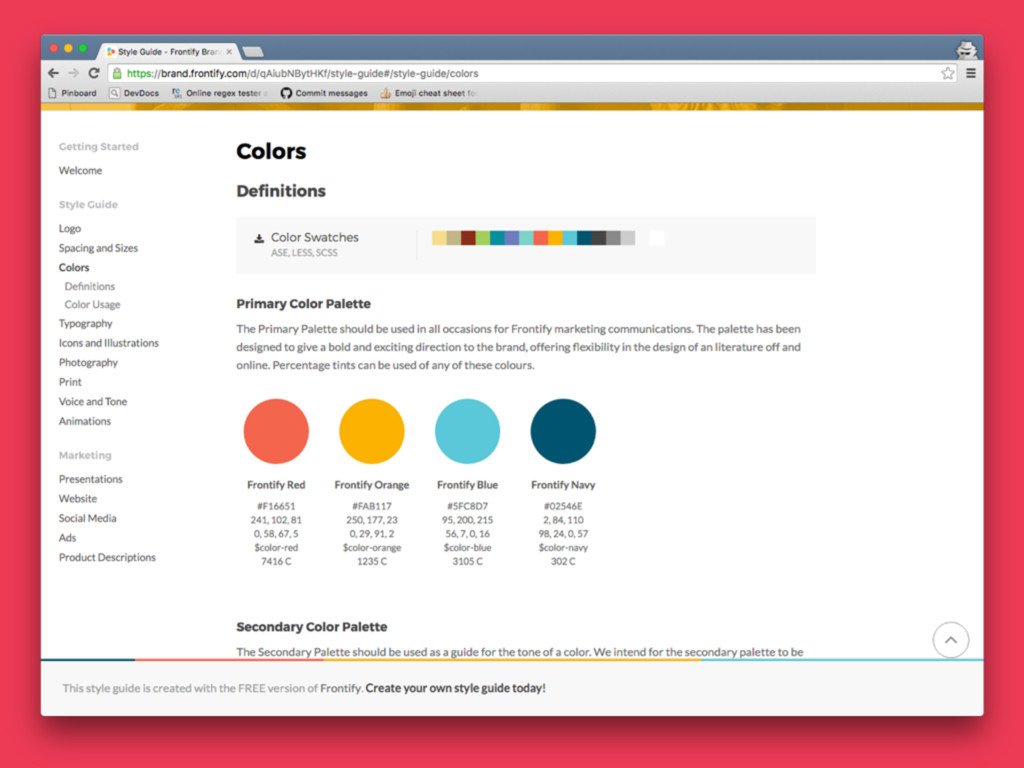Click Create your own style guide today!
Image resolution: width=1024 pixels, height=768 pixels.
click(x=455, y=688)
